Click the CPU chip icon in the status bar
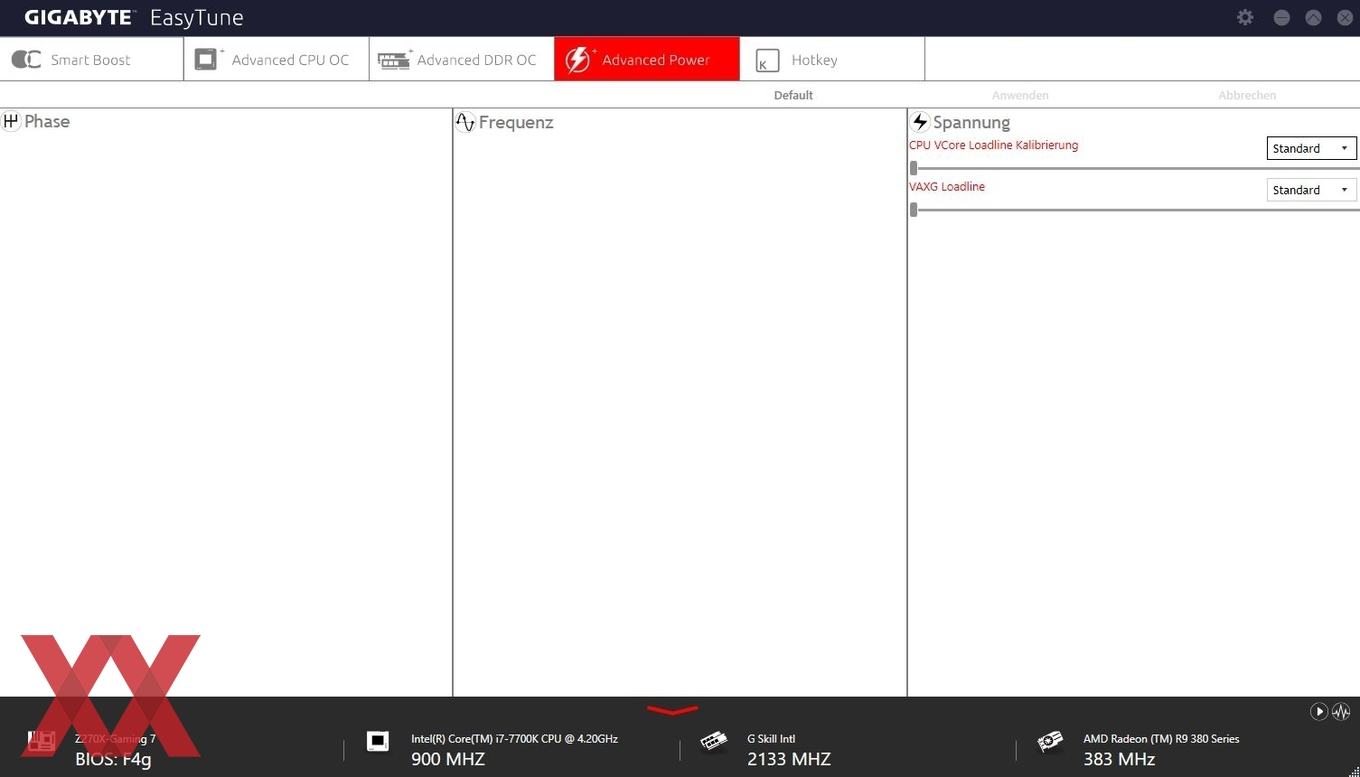This screenshot has height=777, width=1360. (377, 741)
